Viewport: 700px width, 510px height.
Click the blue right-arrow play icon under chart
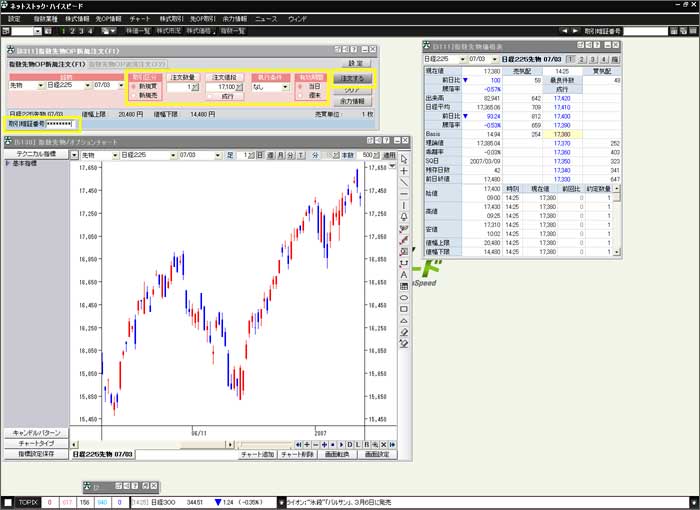click(x=341, y=445)
